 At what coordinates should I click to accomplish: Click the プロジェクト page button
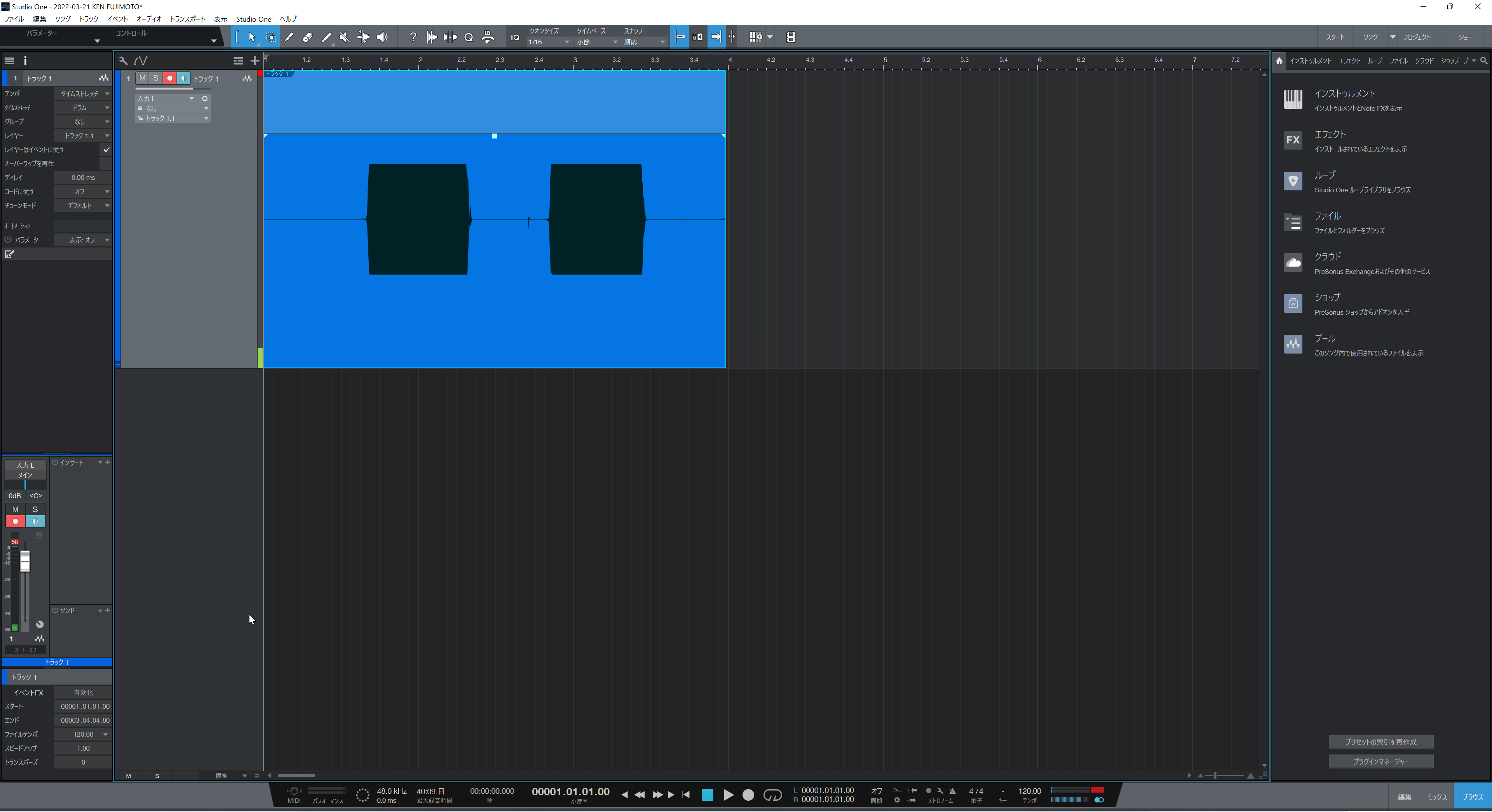point(1417,37)
